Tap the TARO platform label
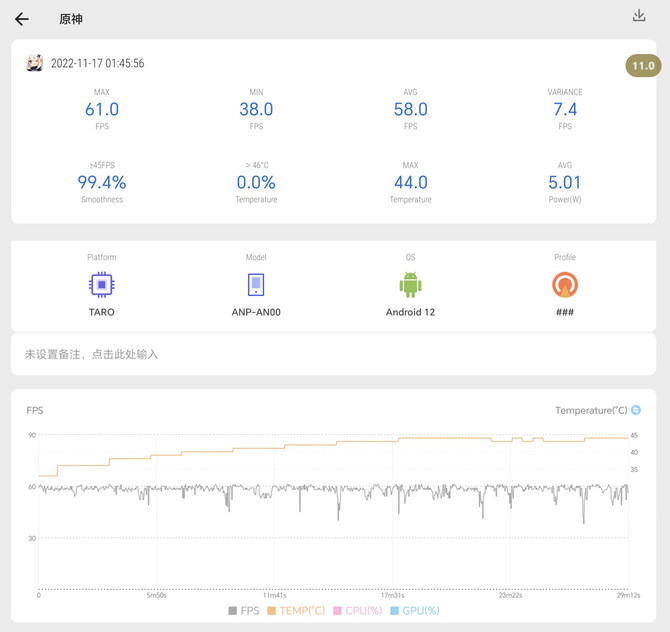The height and width of the screenshot is (632, 670). point(102,312)
